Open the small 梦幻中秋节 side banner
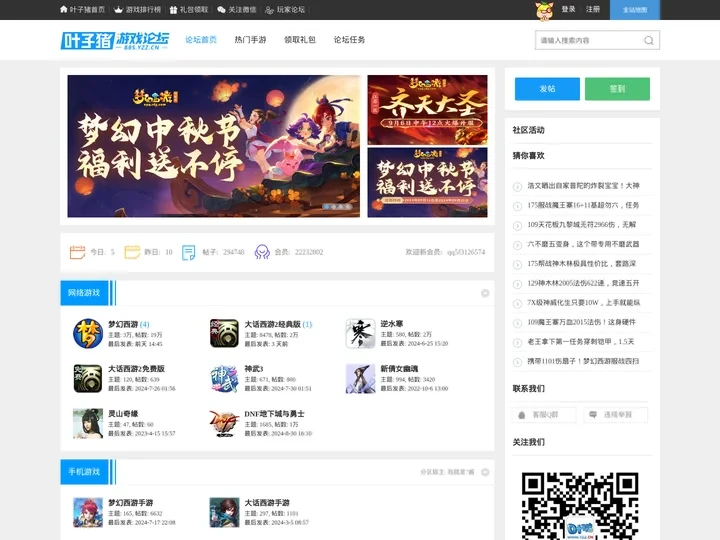Screen dimensions: 720x540 coord(428,182)
